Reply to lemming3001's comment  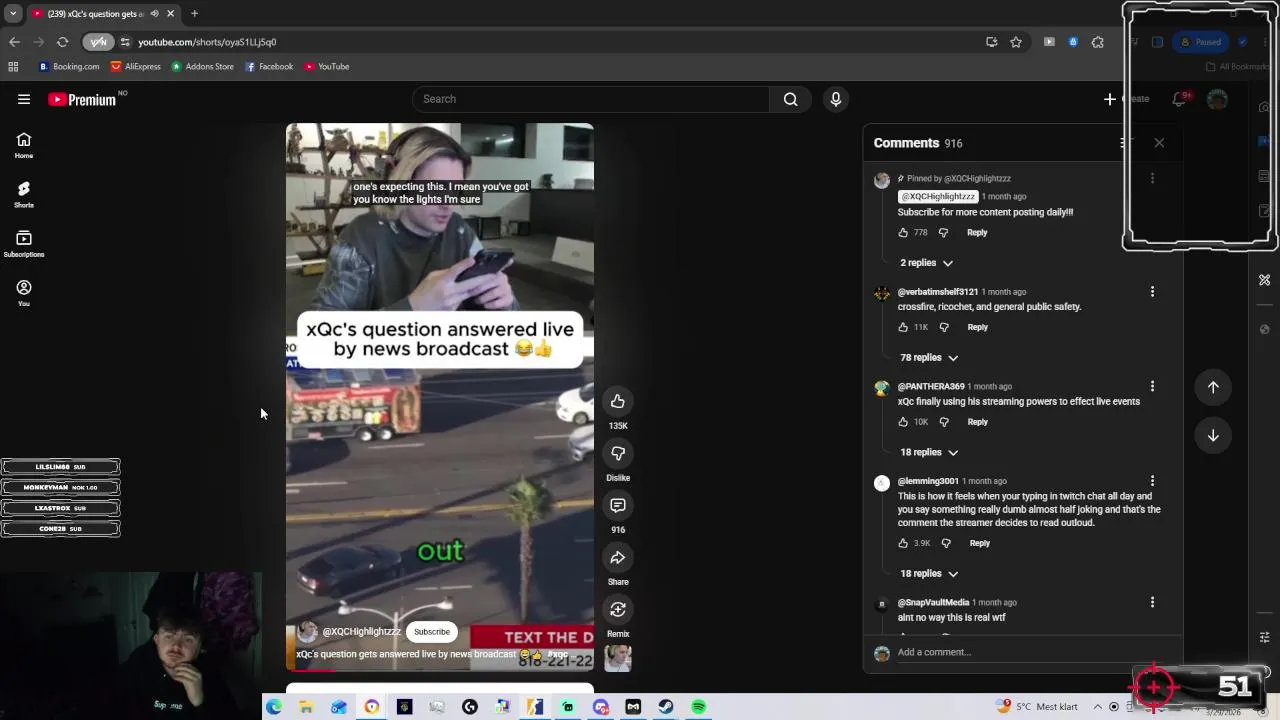(979, 543)
